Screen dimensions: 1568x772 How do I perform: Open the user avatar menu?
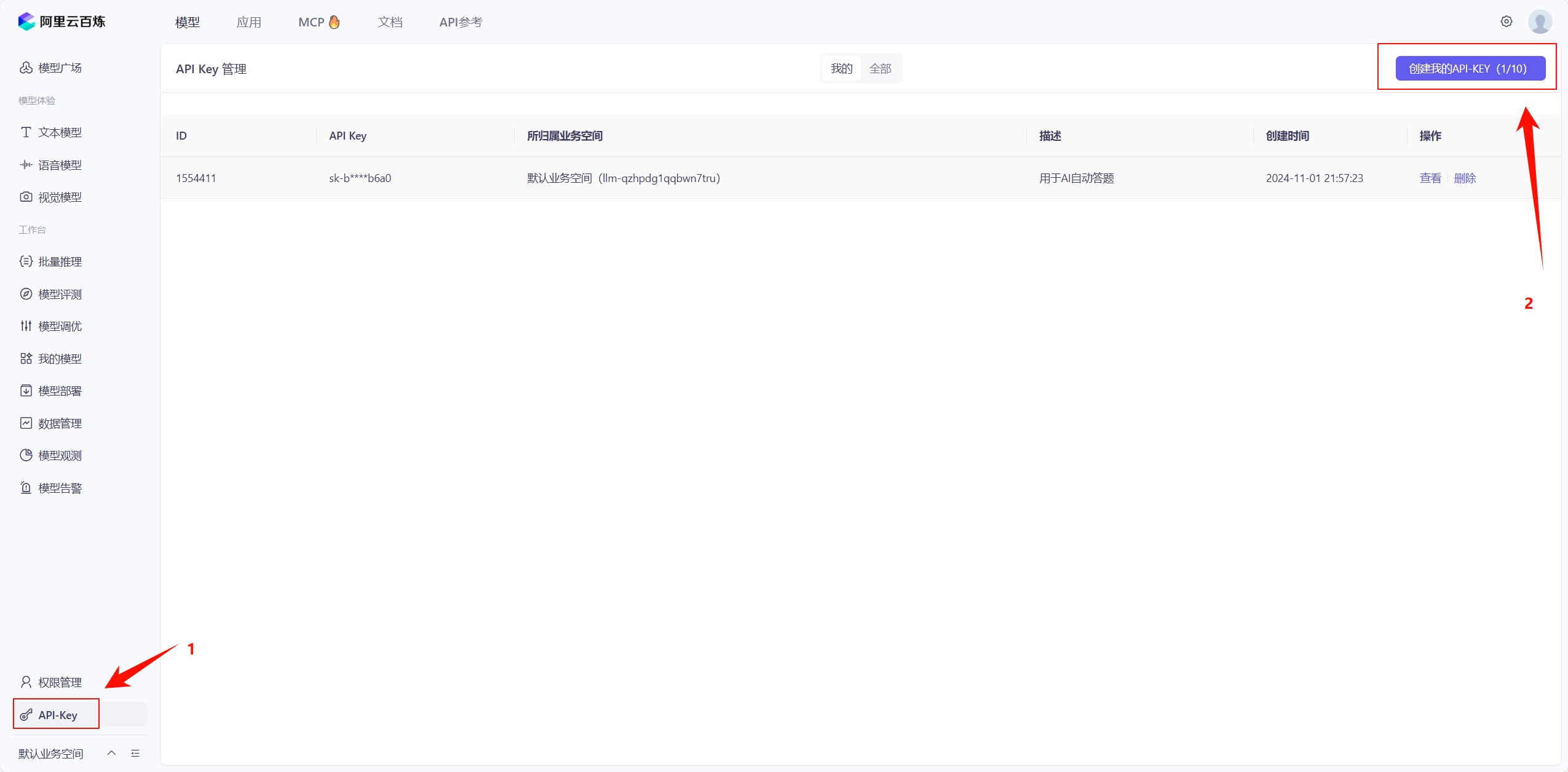click(x=1540, y=22)
